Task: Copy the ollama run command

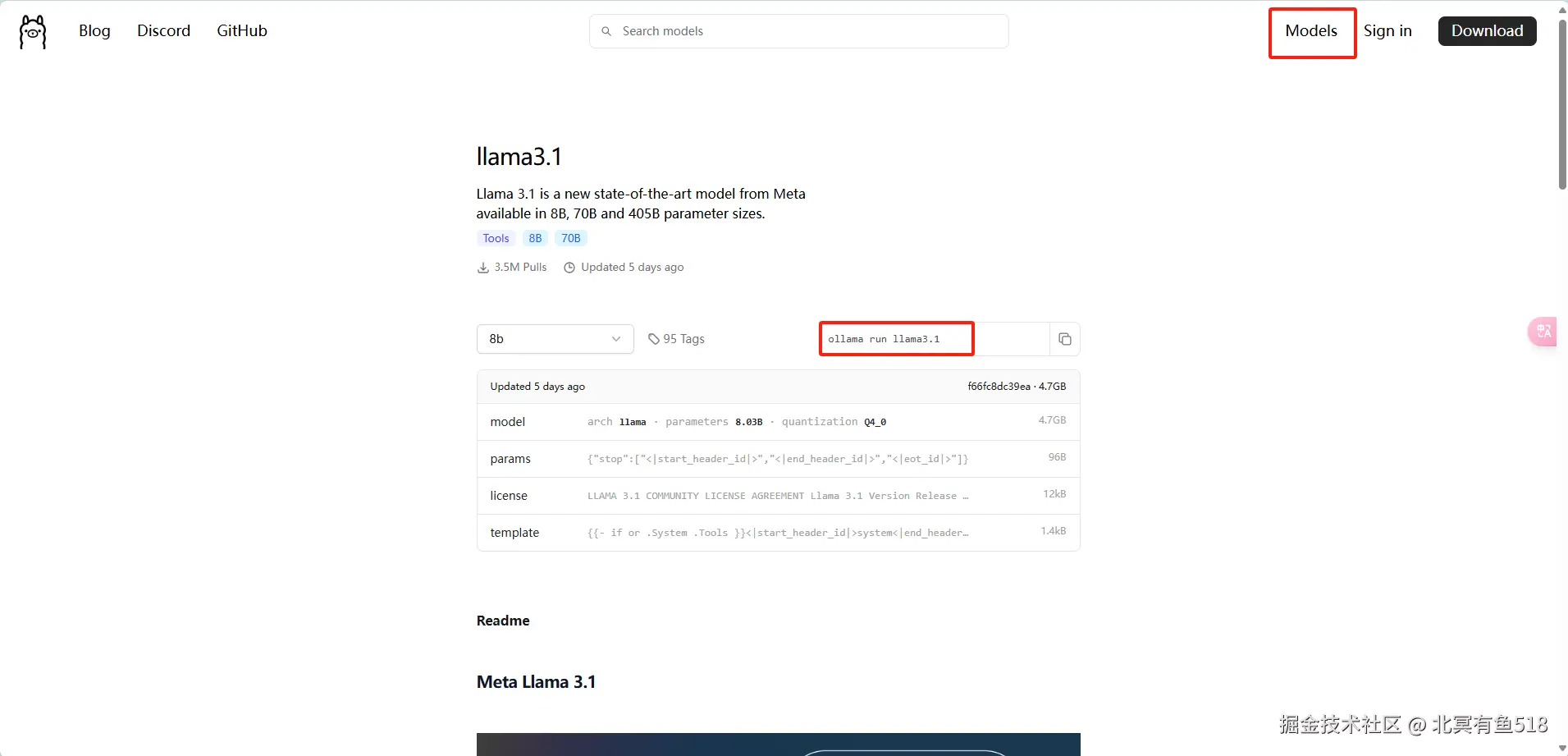Action: pyautogui.click(x=1064, y=339)
